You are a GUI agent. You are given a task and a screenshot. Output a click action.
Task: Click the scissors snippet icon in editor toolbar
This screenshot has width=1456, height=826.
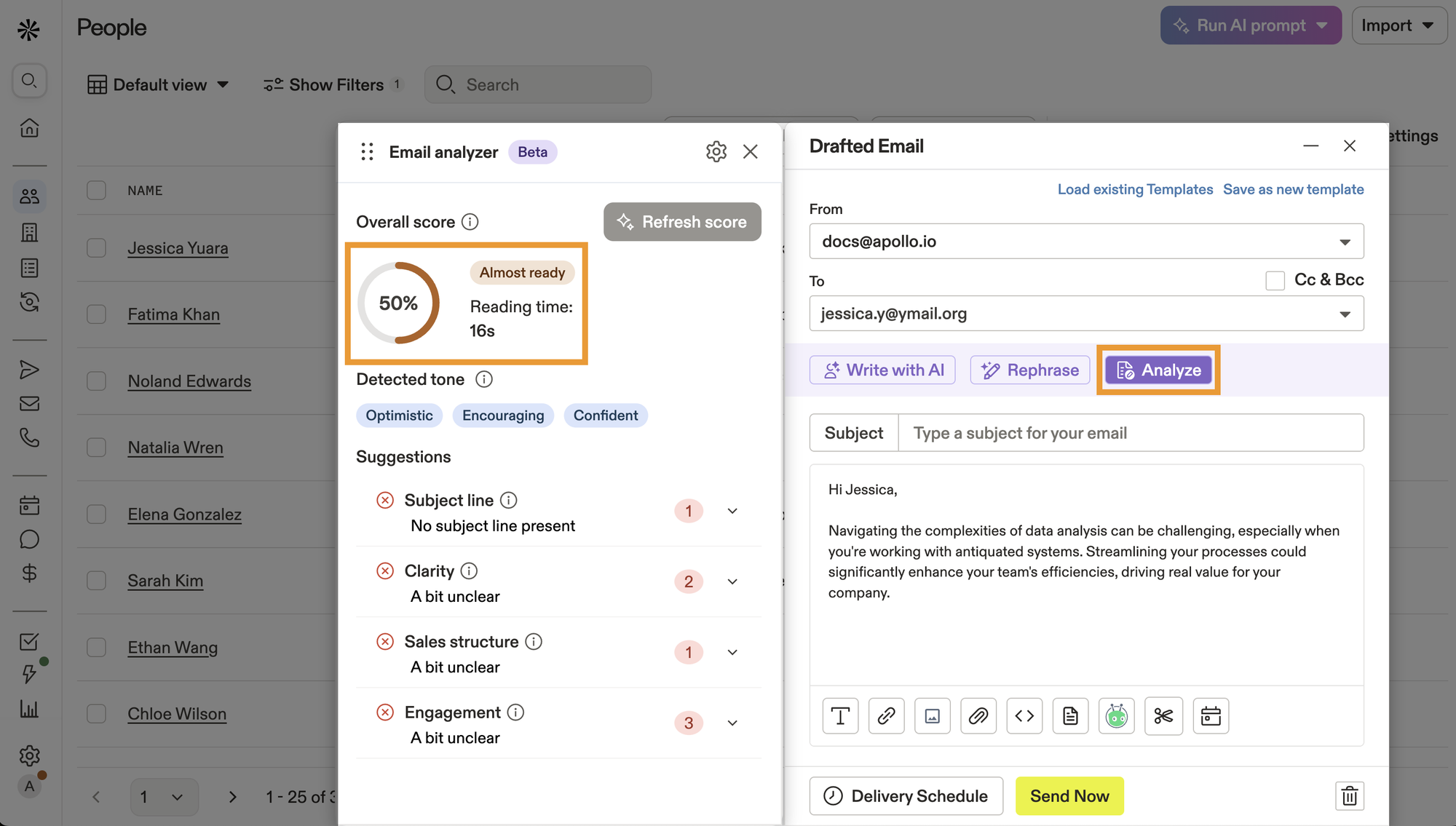click(x=1163, y=716)
